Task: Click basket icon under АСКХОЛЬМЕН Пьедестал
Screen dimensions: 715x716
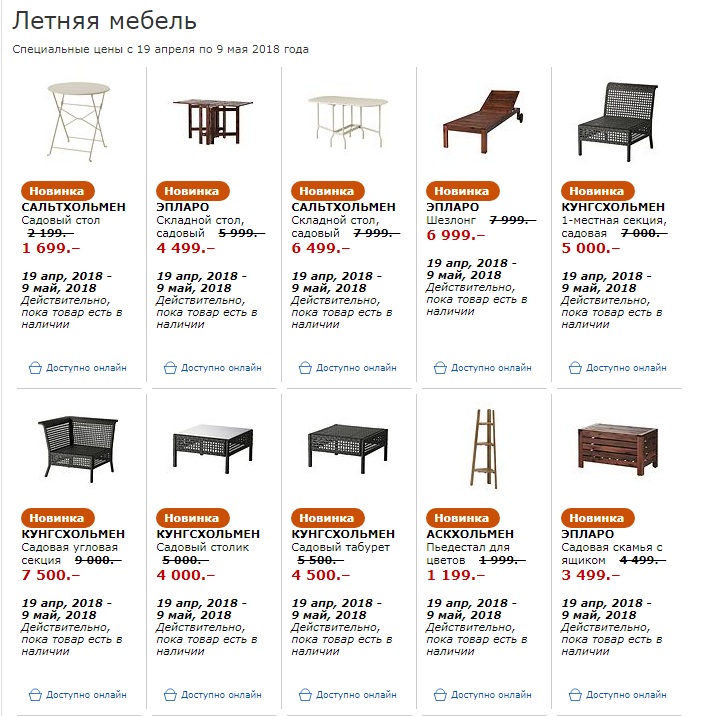Action: point(440,694)
